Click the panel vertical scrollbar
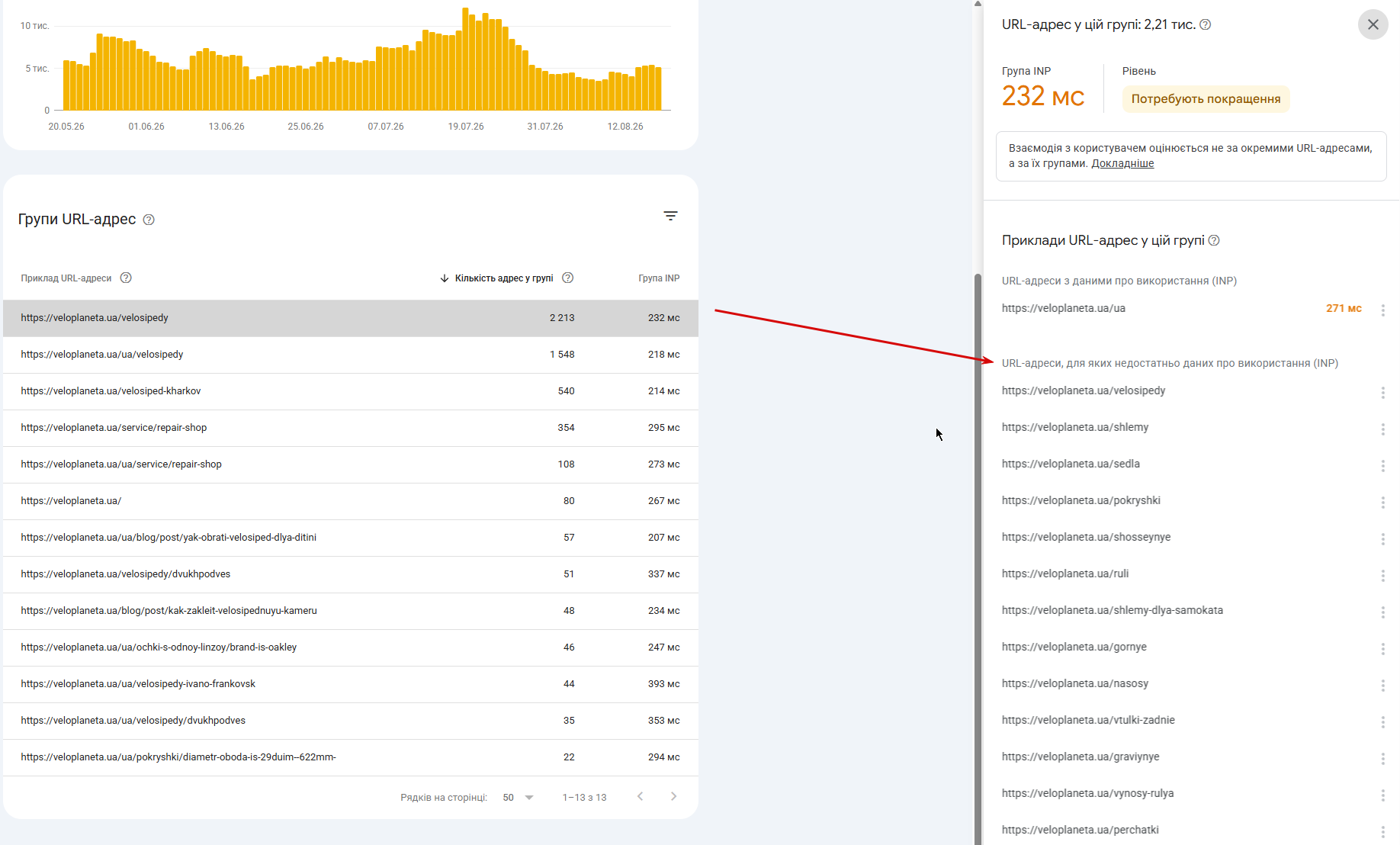Viewport: 1400px width, 845px height. 978,558
